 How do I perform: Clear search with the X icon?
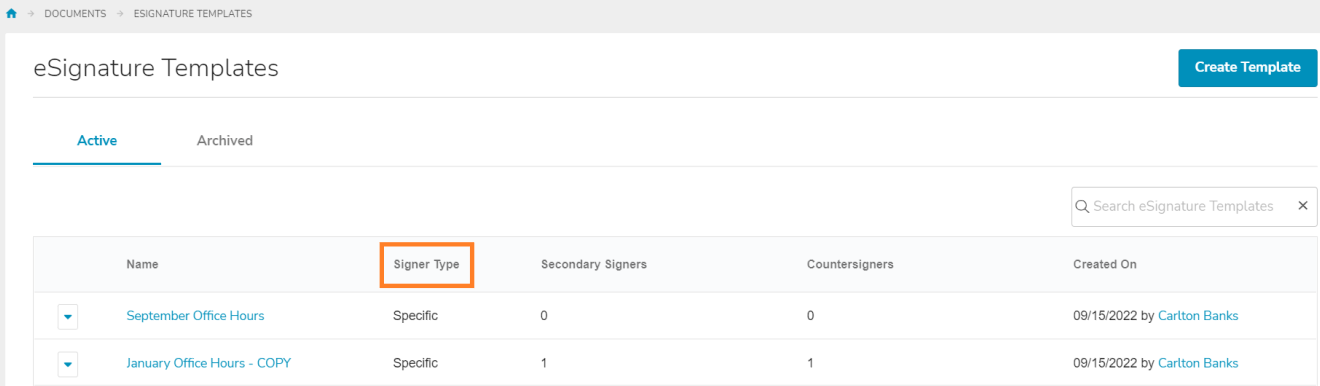pyautogui.click(x=1302, y=206)
